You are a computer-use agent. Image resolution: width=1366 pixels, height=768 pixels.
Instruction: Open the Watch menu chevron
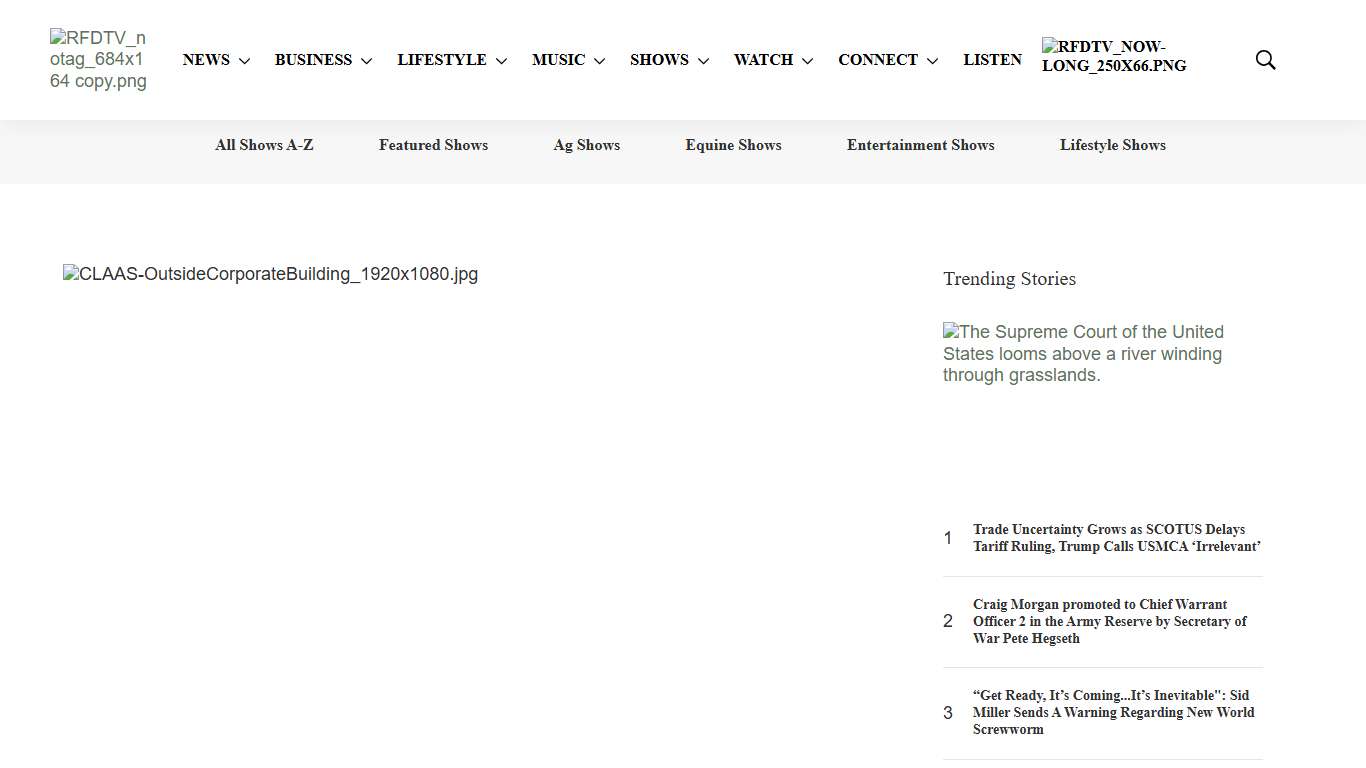pyautogui.click(x=807, y=61)
